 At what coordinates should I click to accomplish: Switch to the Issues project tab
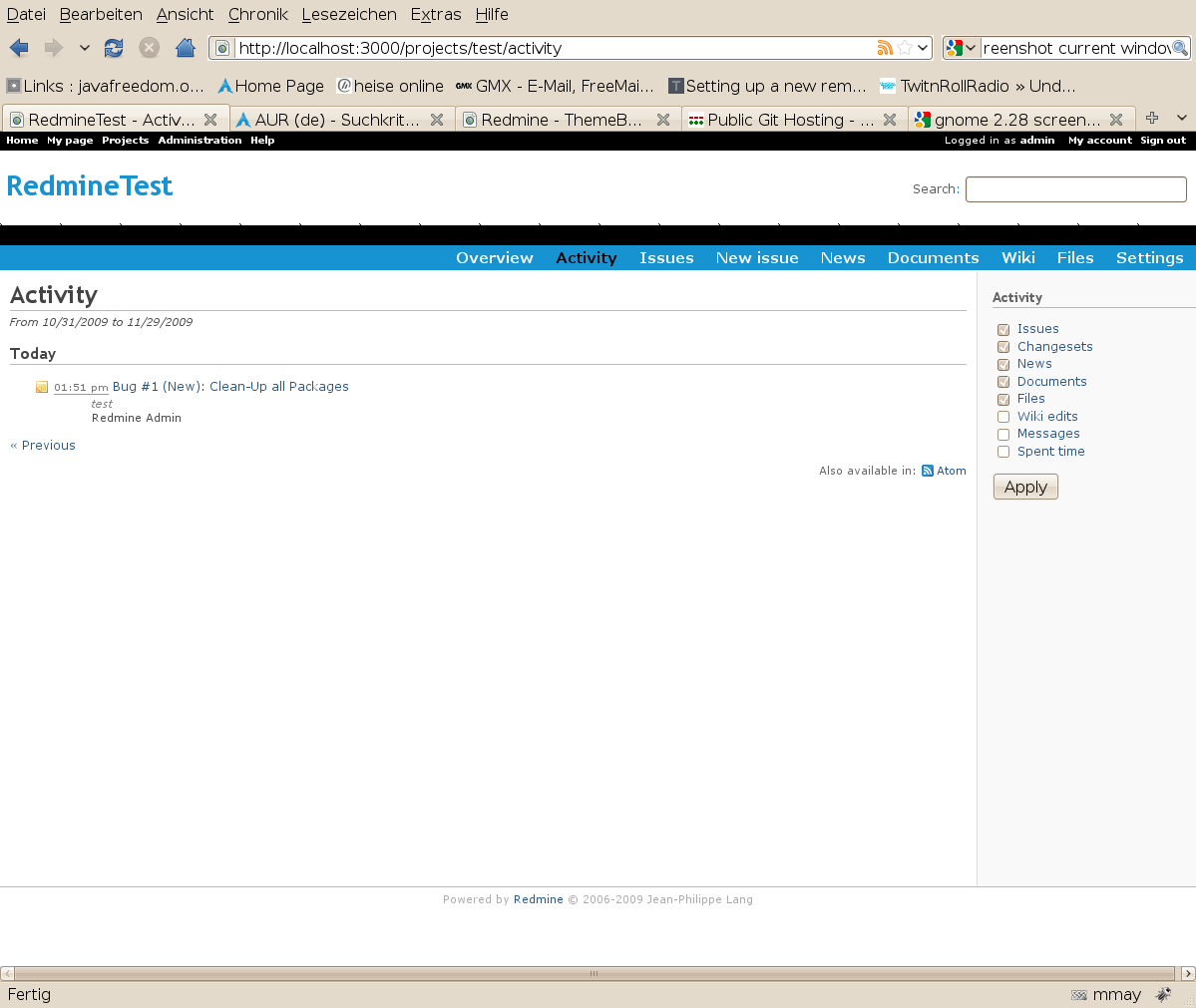(x=666, y=257)
